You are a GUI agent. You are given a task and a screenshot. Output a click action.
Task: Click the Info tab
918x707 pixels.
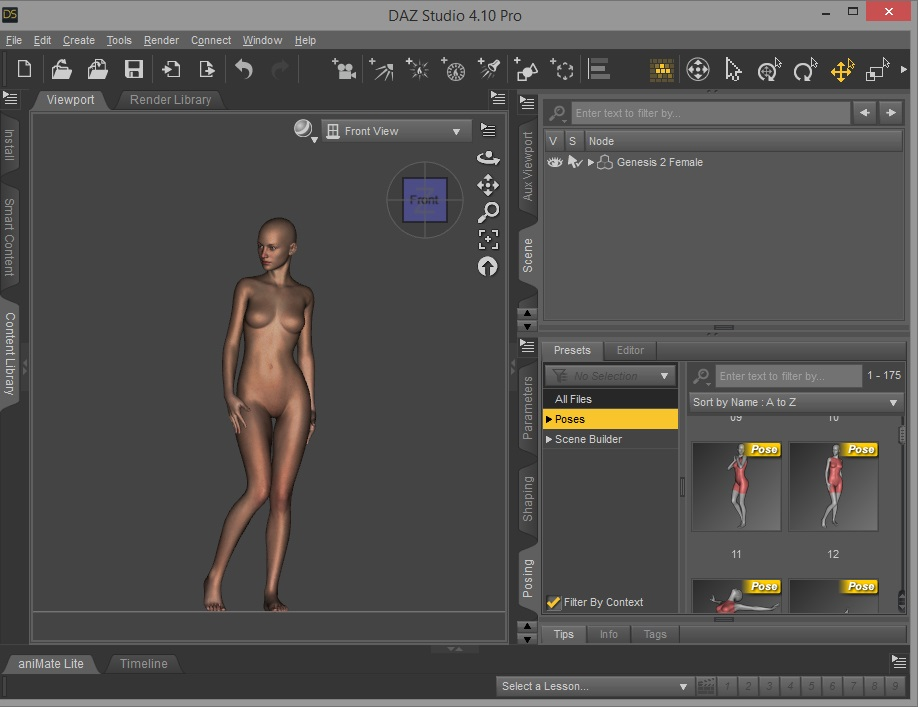[608, 634]
